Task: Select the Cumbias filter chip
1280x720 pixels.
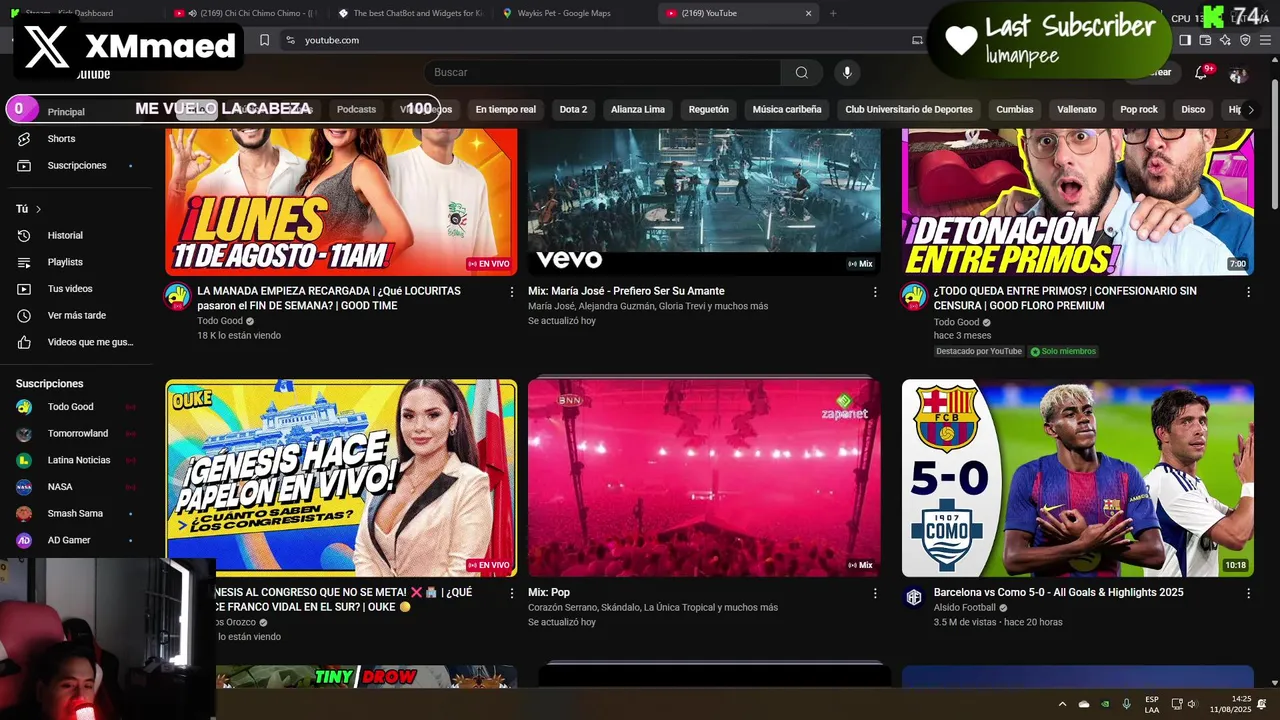Action: (x=1015, y=109)
